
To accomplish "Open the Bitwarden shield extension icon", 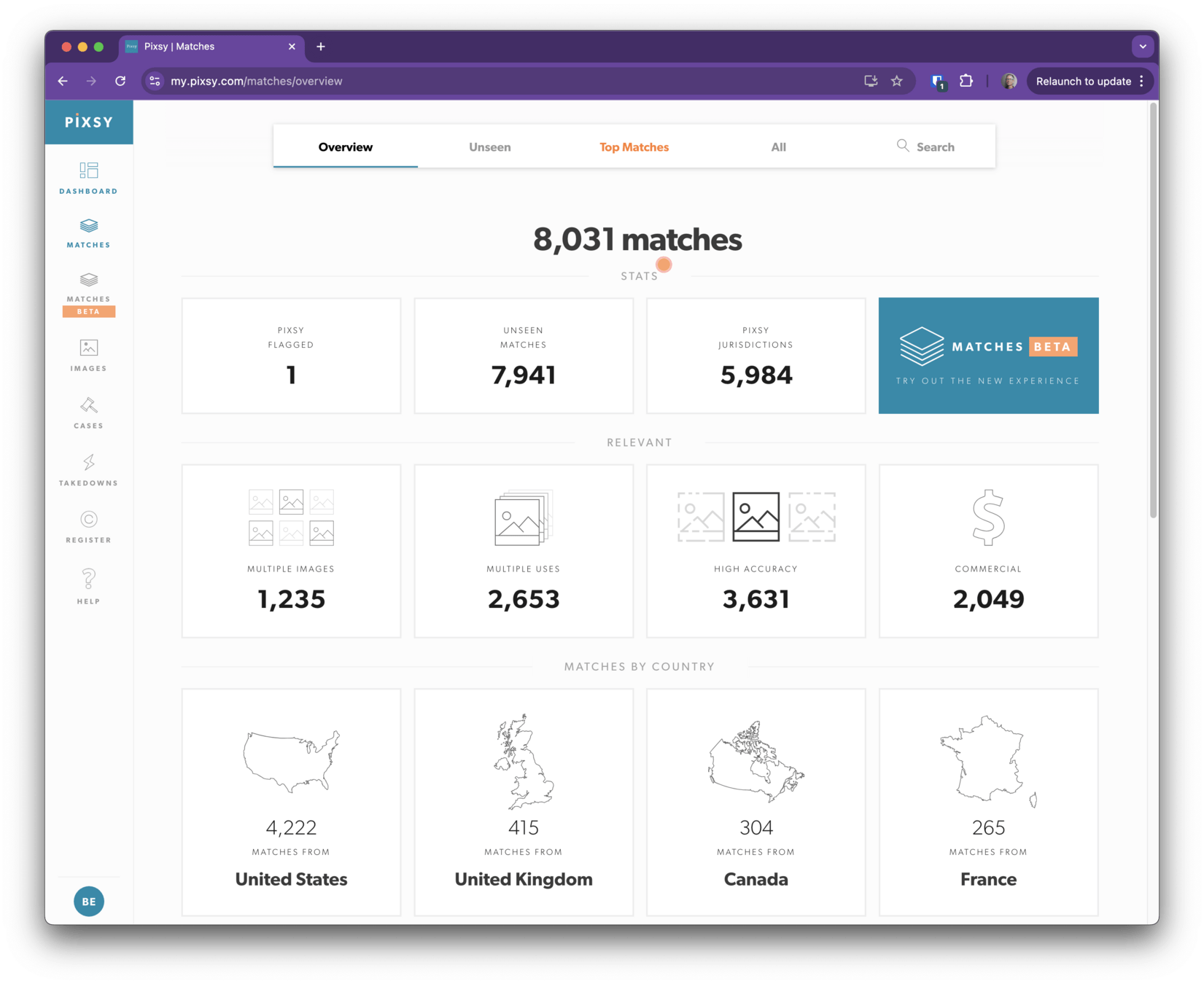I will (939, 82).
